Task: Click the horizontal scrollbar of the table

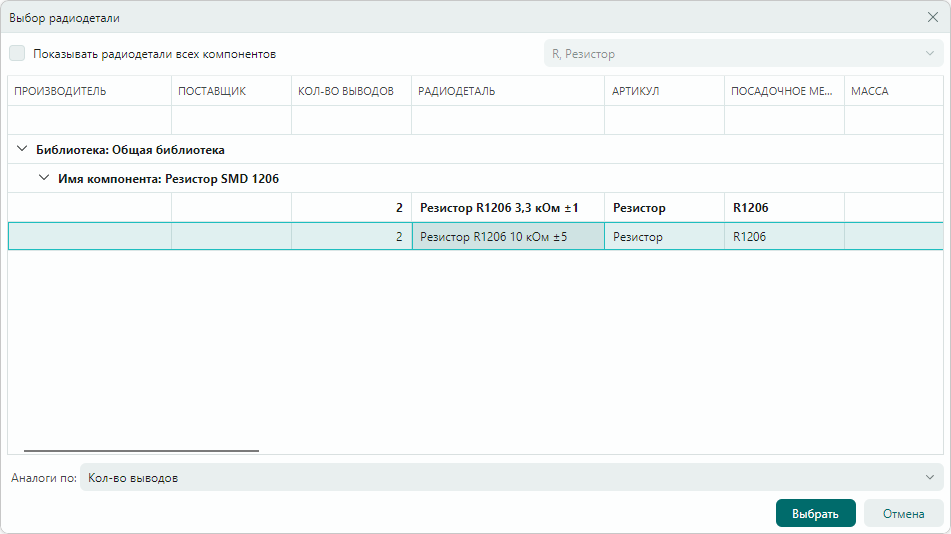Action: point(141,451)
